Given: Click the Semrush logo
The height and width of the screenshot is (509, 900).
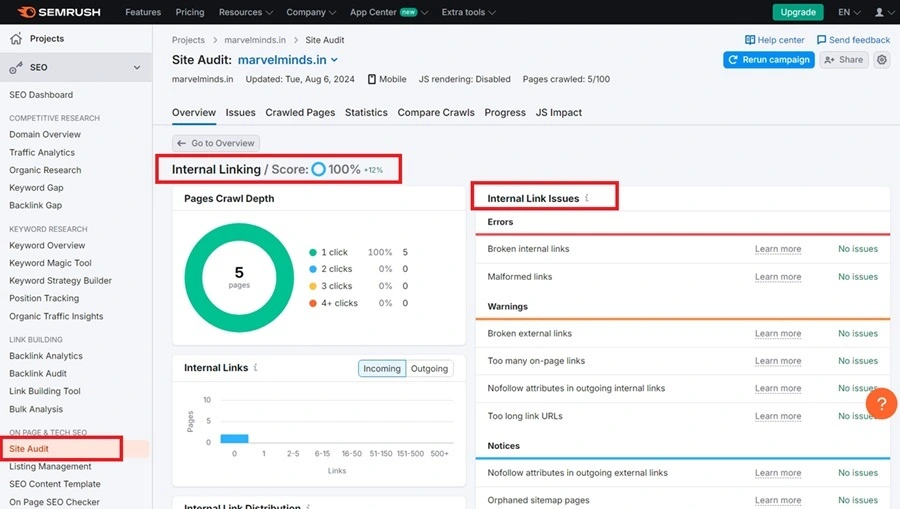Looking at the screenshot, I should tap(59, 12).
